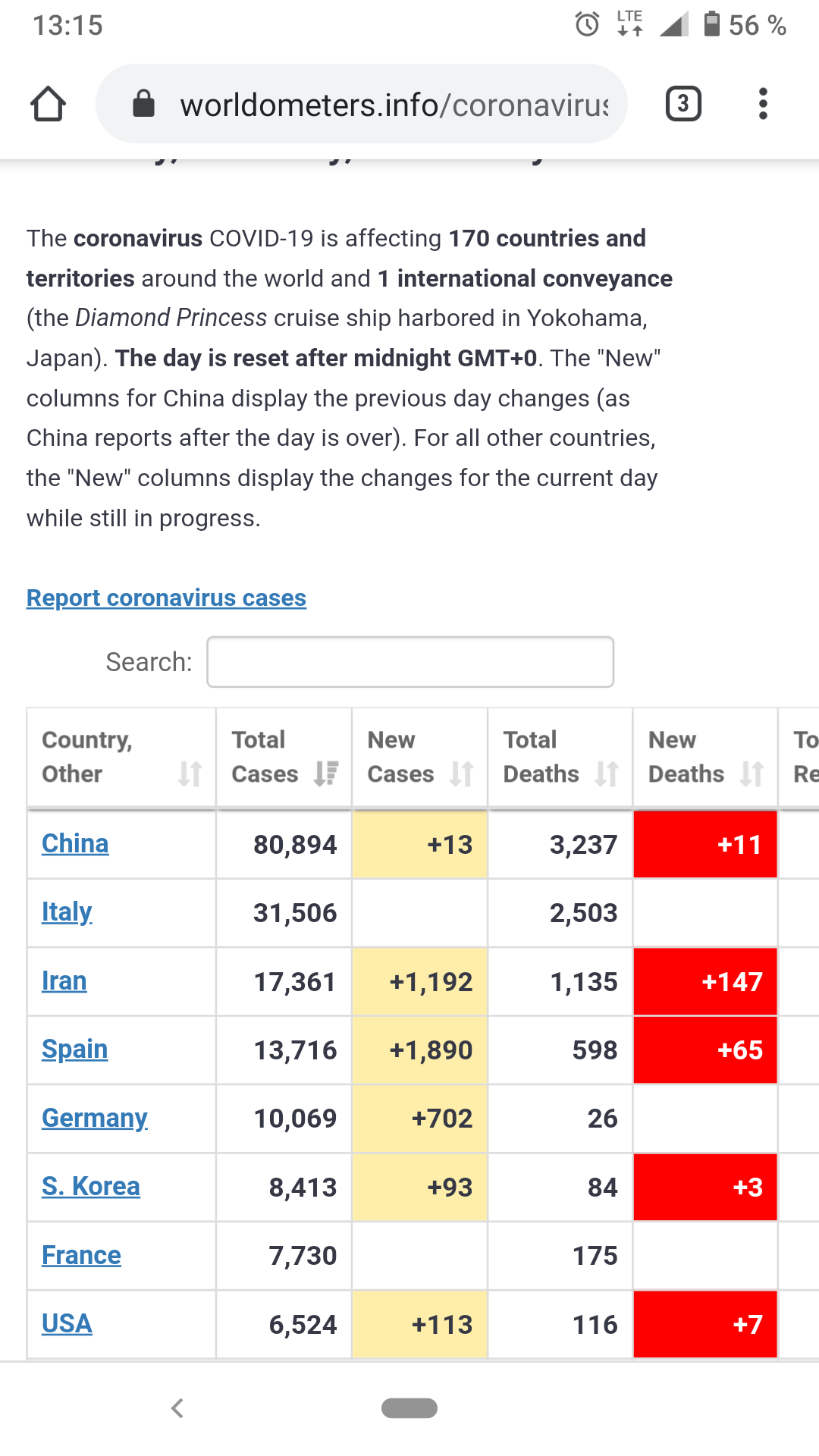Open the Report coronavirus cases link
The width and height of the screenshot is (819, 1456).
(x=166, y=598)
